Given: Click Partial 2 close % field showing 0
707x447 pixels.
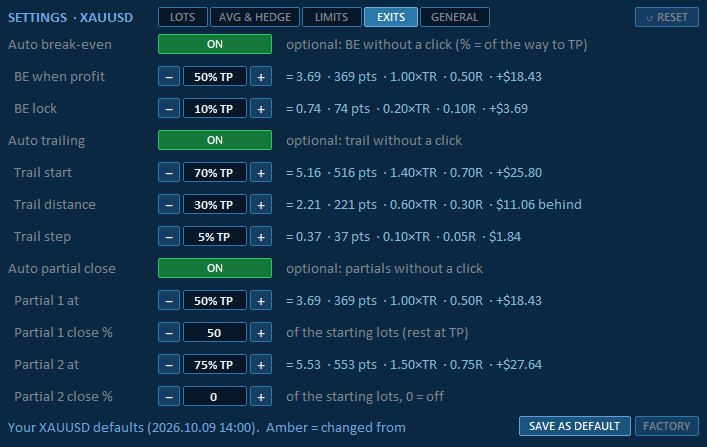Looking at the screenshot, I should coord(215,396).
